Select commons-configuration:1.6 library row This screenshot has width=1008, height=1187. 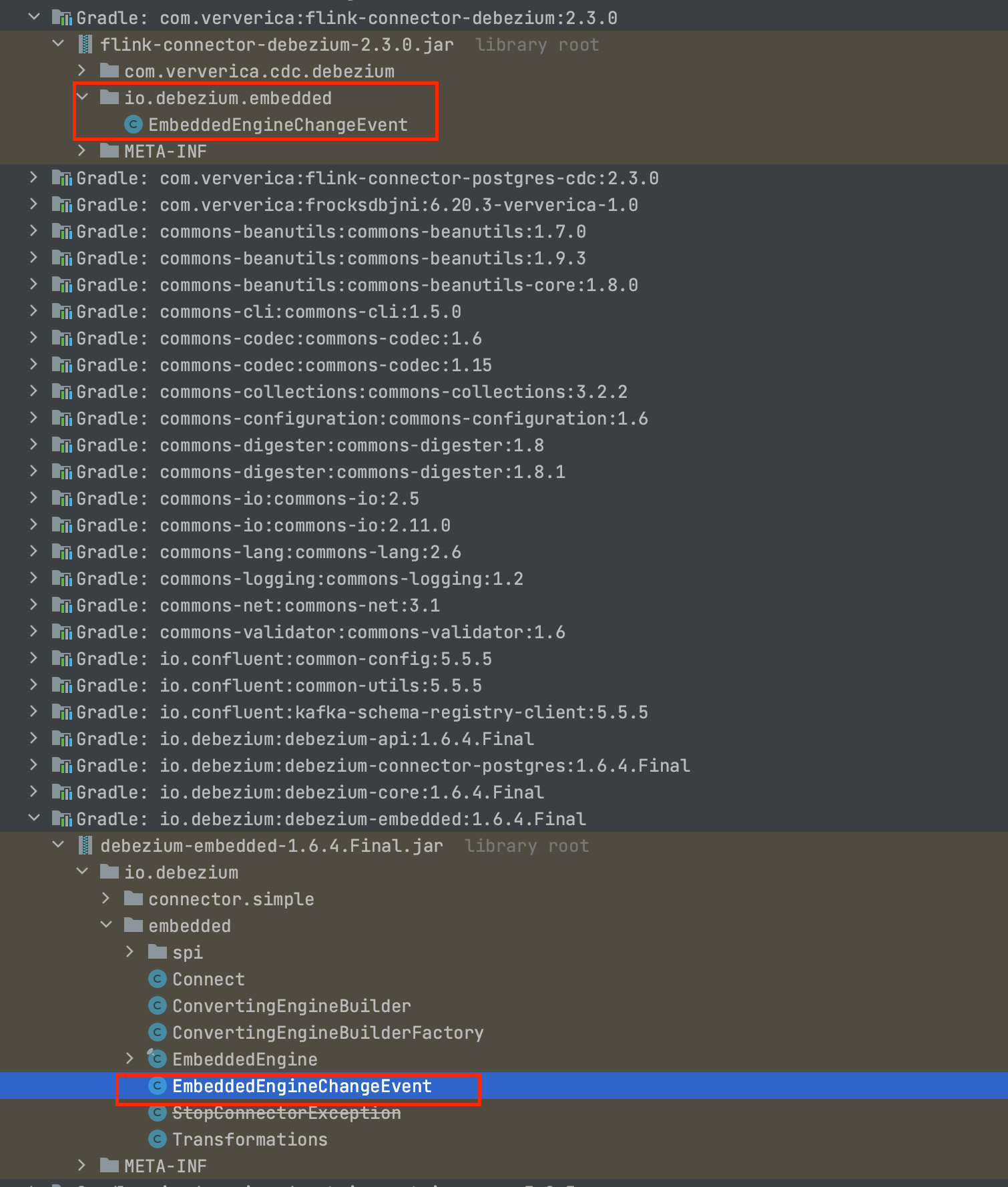pyautogui.click(x=504, y=418)
